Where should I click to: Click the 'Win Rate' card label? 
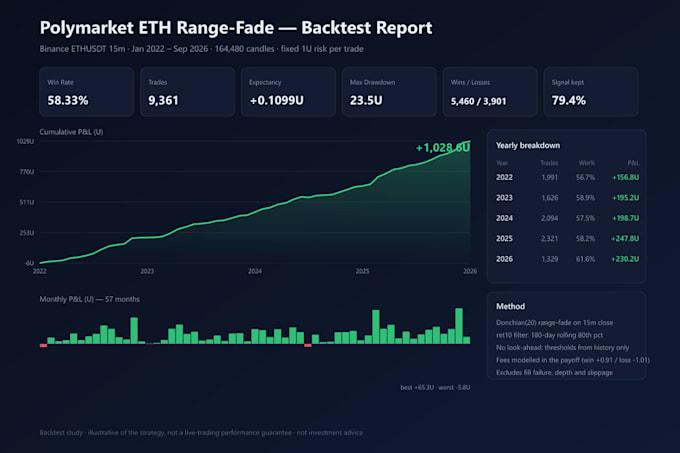pyautogui.click(x=61, y=82)
